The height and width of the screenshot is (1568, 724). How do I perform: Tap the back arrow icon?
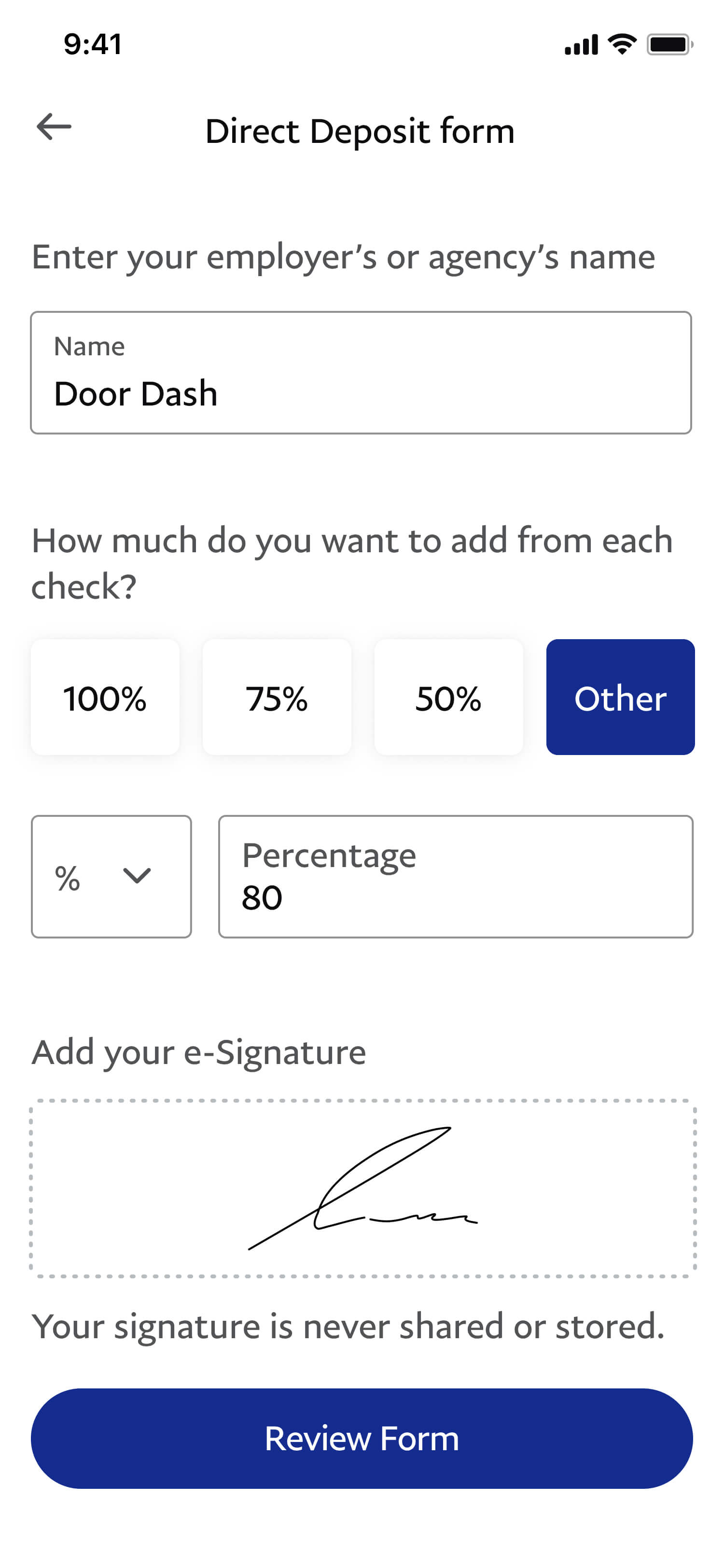point(54,127)
